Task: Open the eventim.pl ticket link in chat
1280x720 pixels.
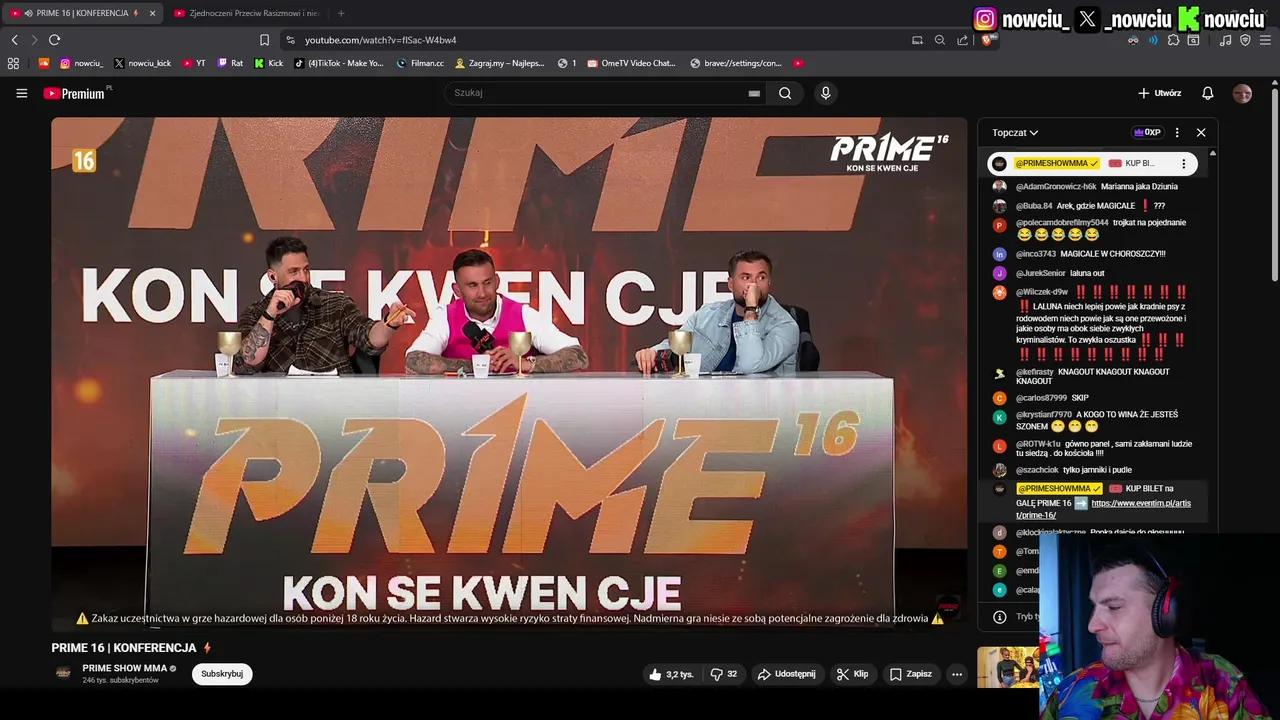Action: tap(1104, 509)
